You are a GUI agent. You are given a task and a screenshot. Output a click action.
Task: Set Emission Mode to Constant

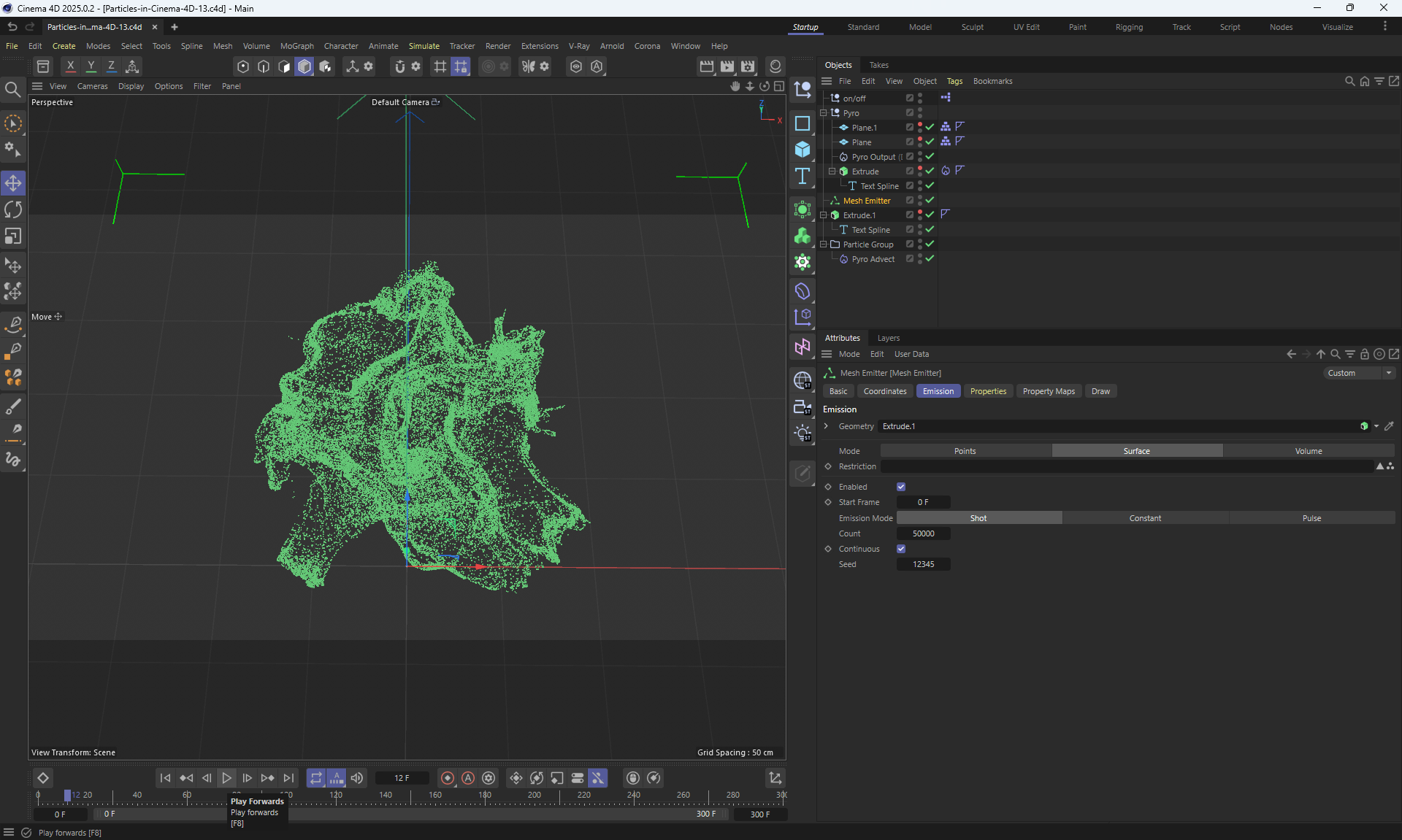(1144, 518)
